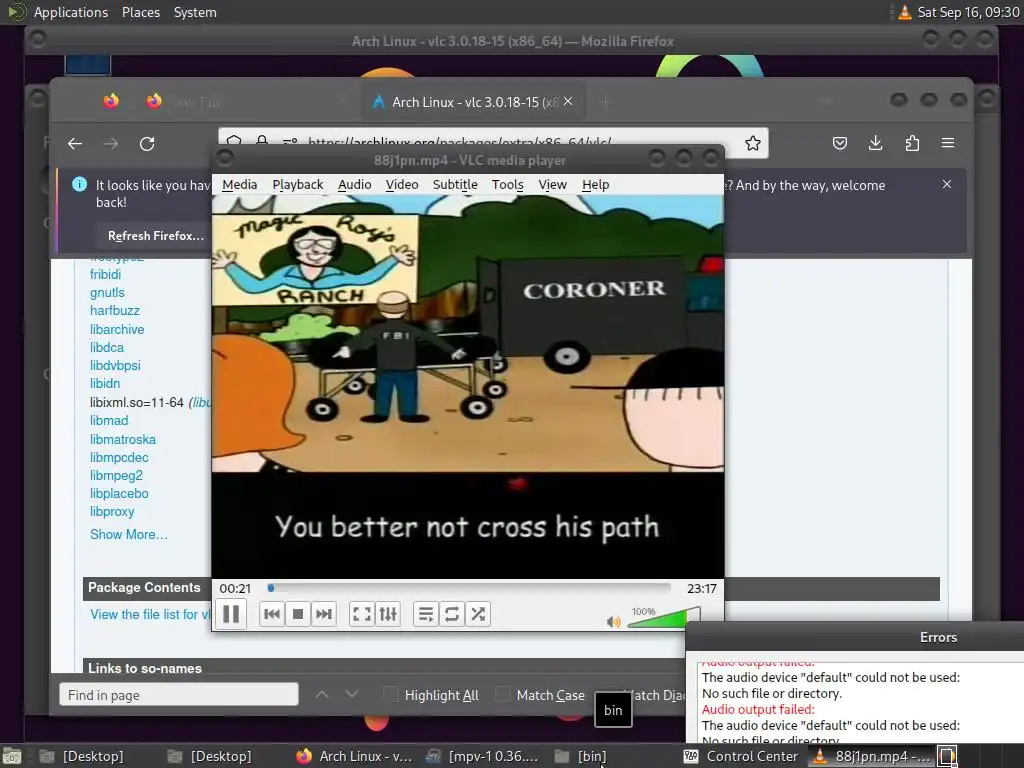
Task: Open the gnutls dependency link
Action: pyautogui.click(x=107, y=293)
